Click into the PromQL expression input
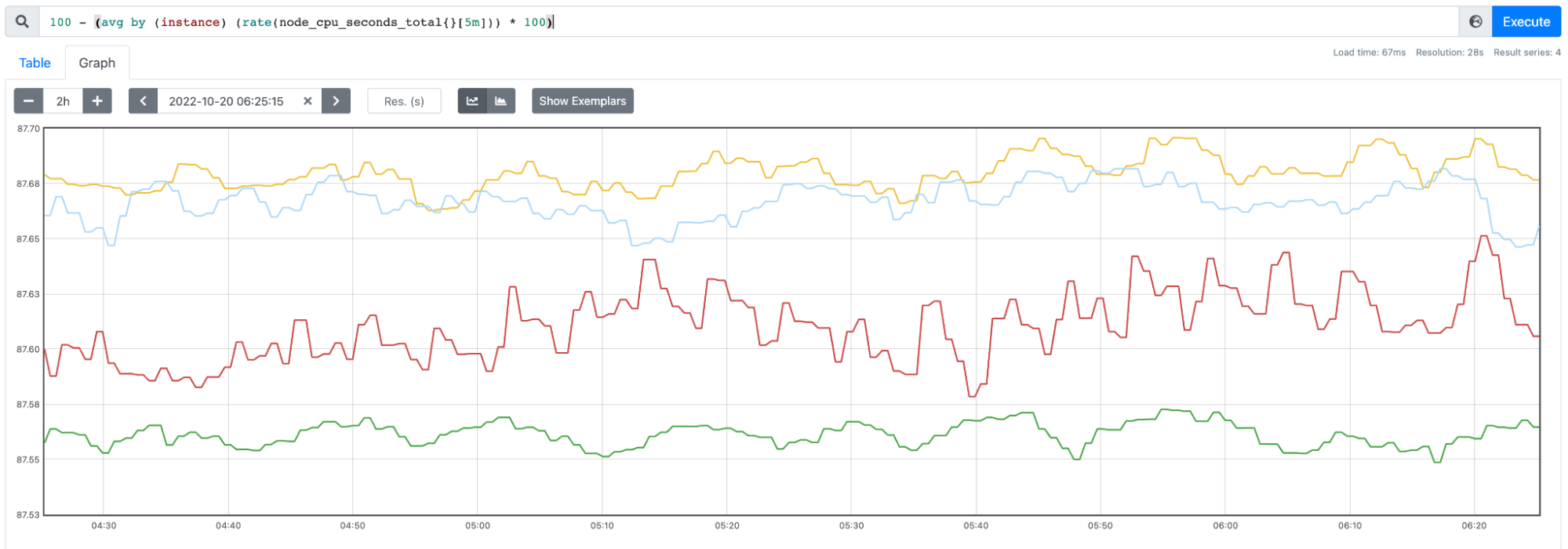Viewport: 1568px width, 549px height. point(749,22)
